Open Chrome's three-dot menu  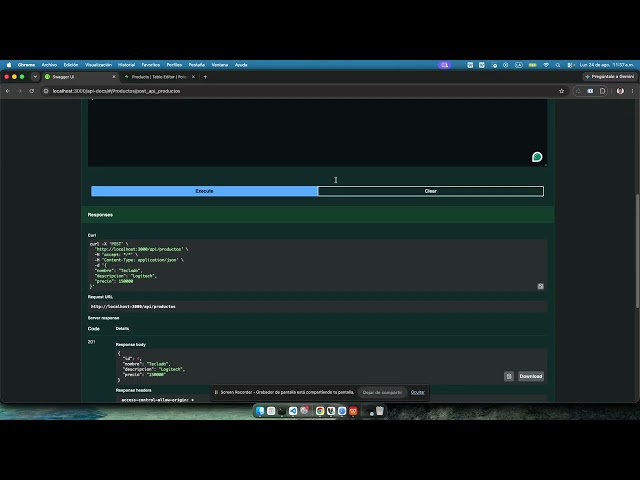click(x=632, y=91)
